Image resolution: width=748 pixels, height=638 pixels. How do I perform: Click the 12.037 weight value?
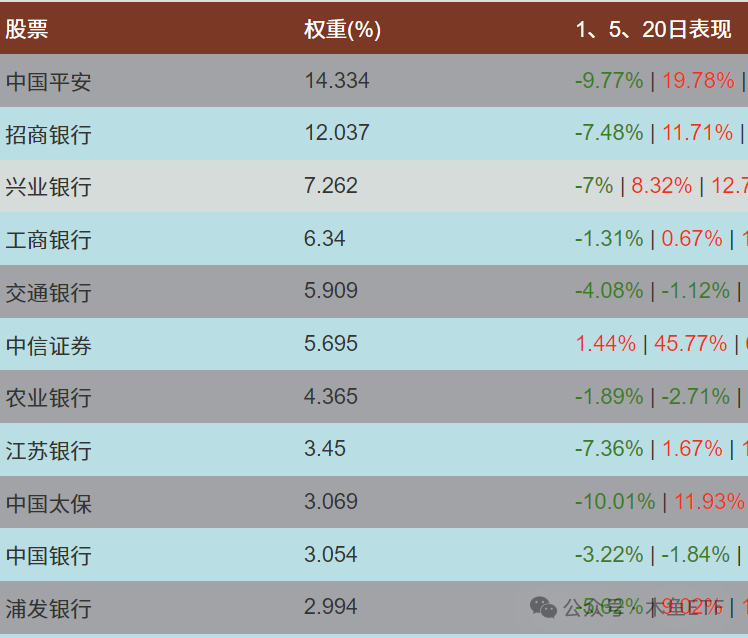pyautogui.click(x=337, y=133)
